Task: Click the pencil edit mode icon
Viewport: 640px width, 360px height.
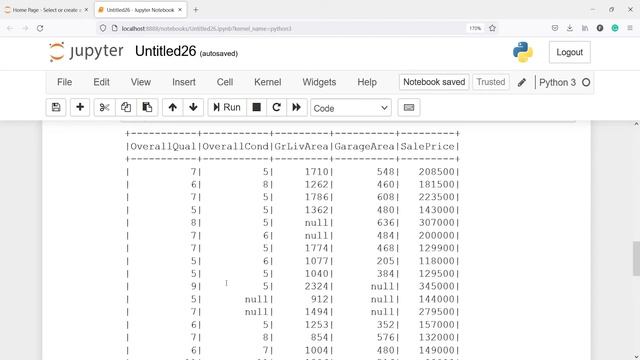Action: tap(522, 82)
